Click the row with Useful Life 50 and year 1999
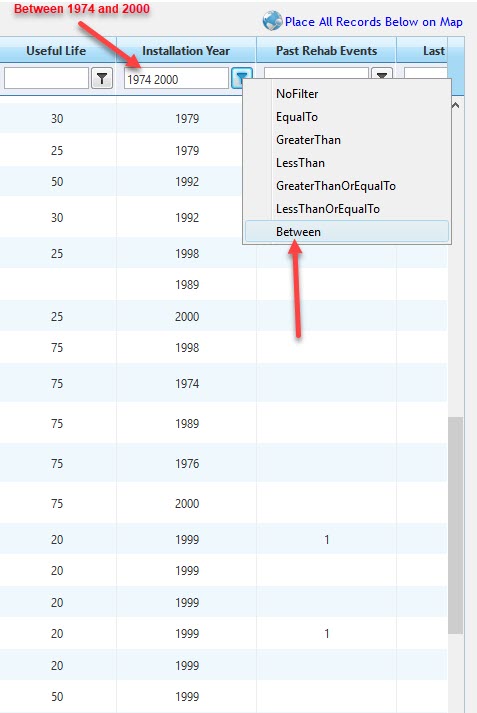The image size is (477, 713). [x=223, y=697]
